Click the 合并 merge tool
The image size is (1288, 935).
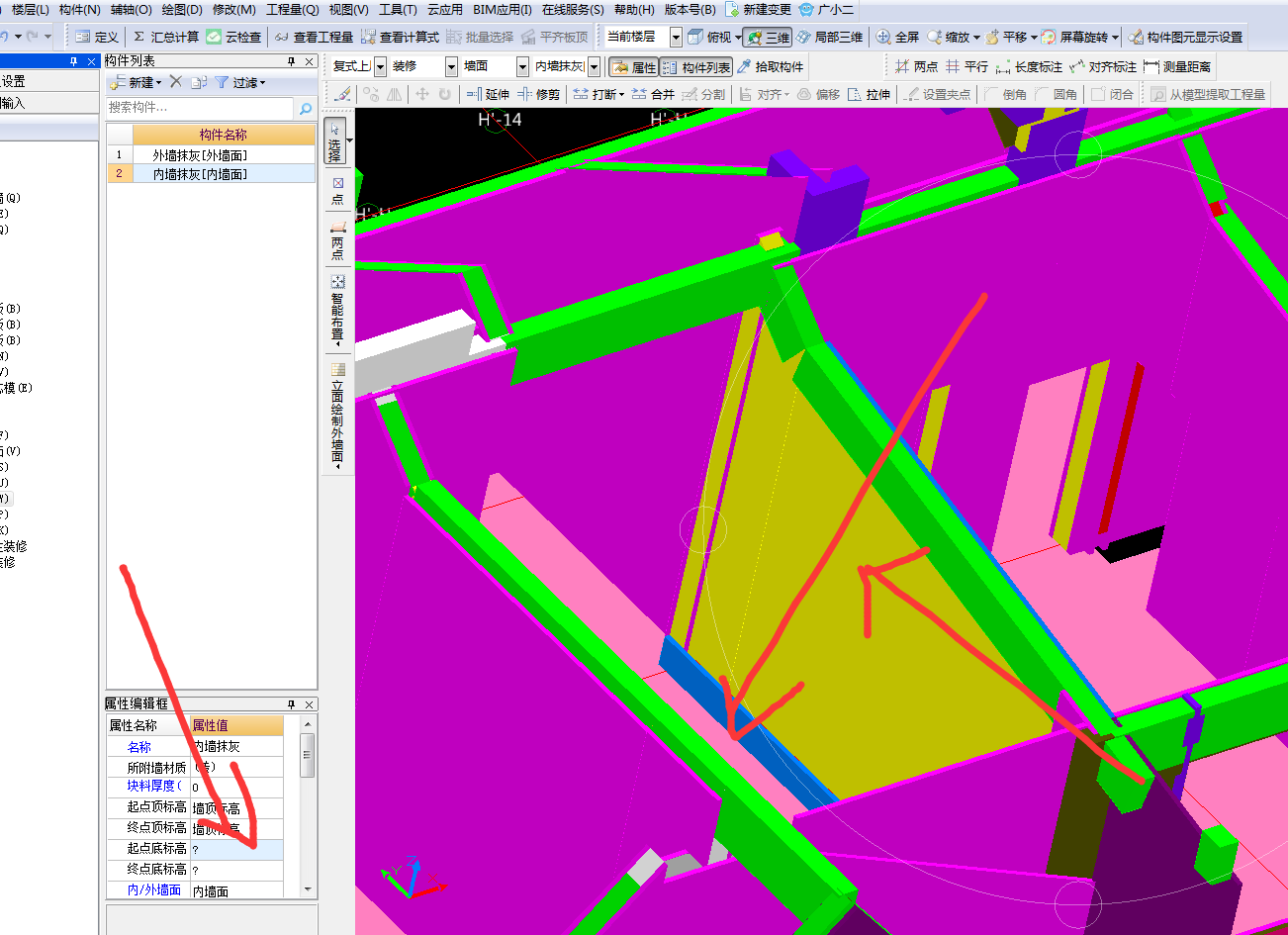point(653,94)
